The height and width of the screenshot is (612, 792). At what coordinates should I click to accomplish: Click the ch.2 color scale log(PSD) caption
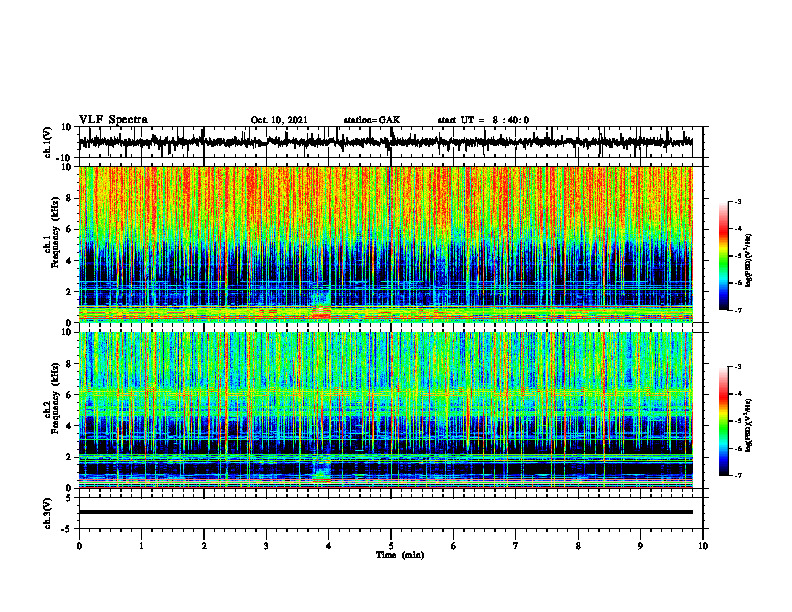[x=749, y=425]
